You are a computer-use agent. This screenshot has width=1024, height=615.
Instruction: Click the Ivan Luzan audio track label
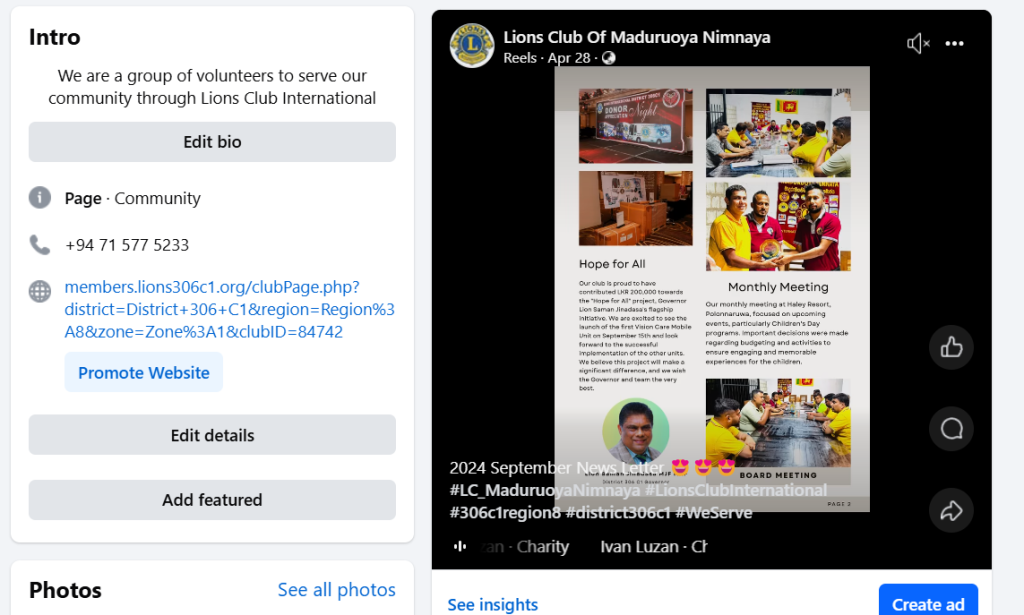coord(653,546)
